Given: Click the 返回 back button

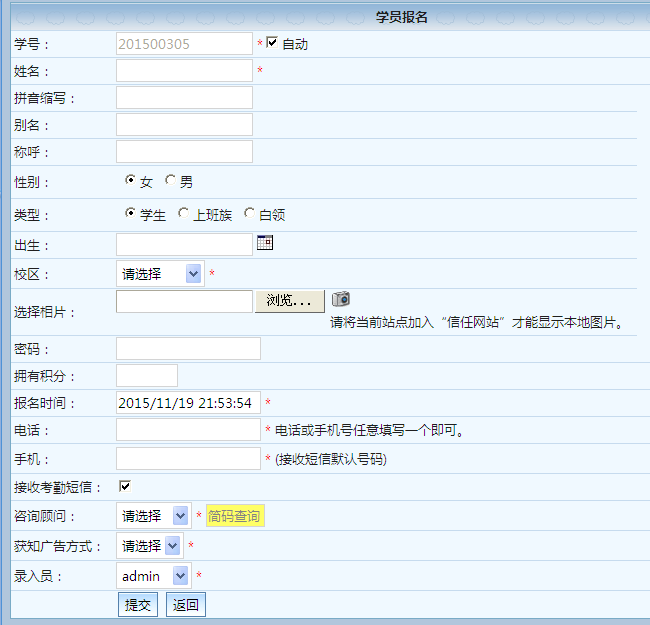Looking at the screenshot, I should coord(185,605).
